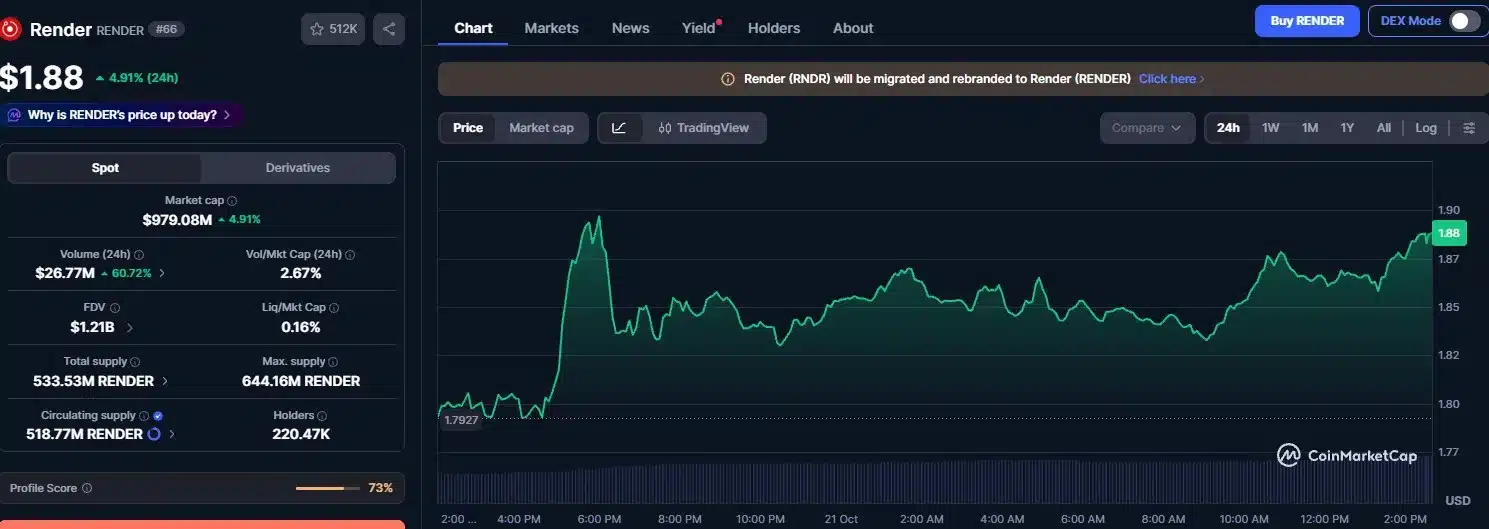1489x529 pixels.
Task: Set chart range to All
Action: (1383, 128)
